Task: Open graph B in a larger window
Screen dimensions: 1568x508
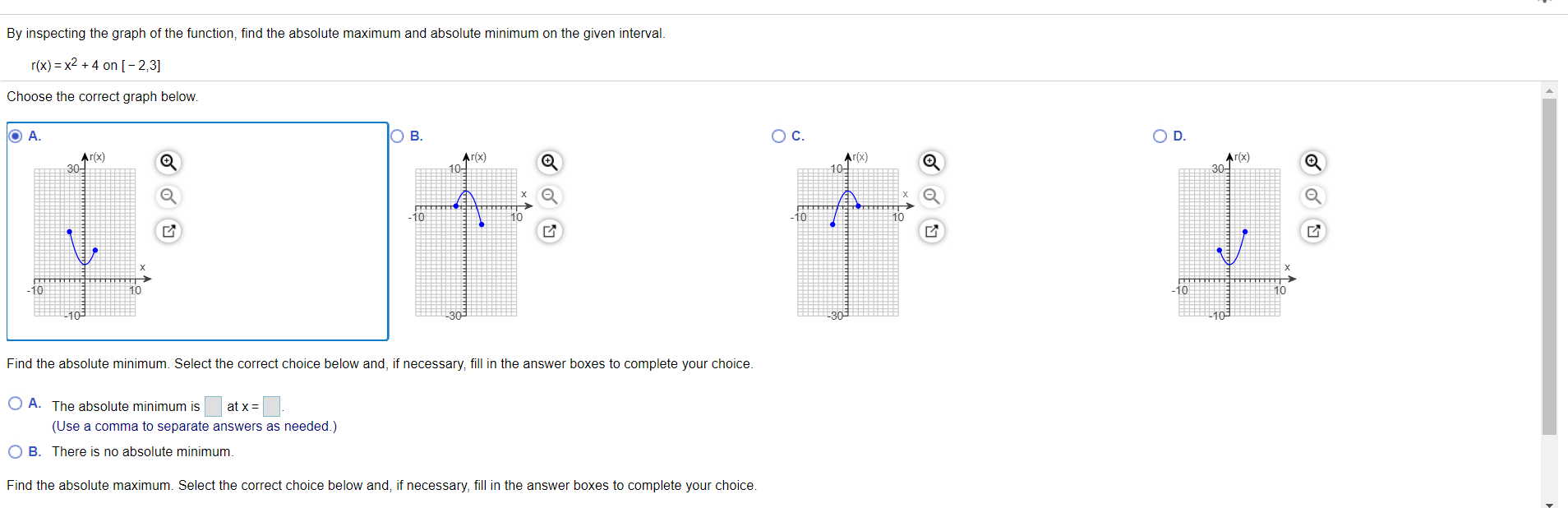Action: pos(549,231)
